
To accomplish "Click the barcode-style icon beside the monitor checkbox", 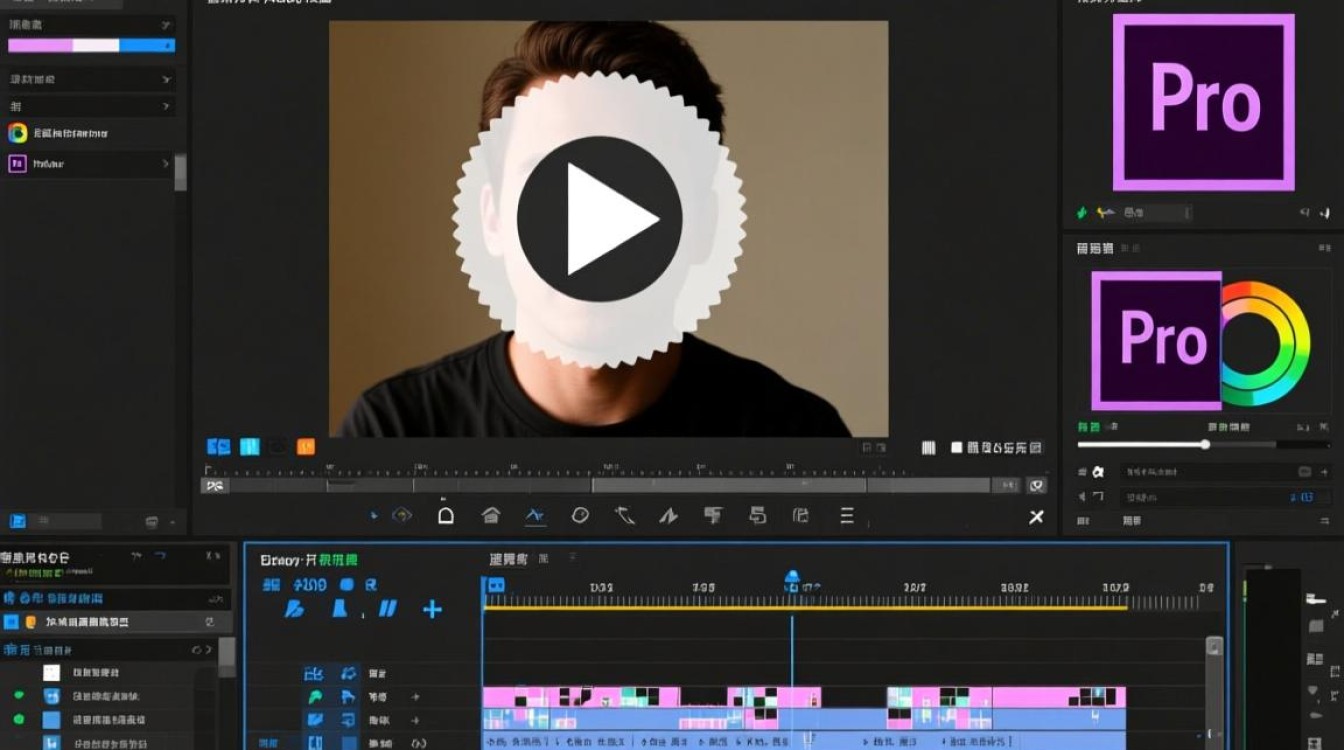I will [x=928, y=448].
